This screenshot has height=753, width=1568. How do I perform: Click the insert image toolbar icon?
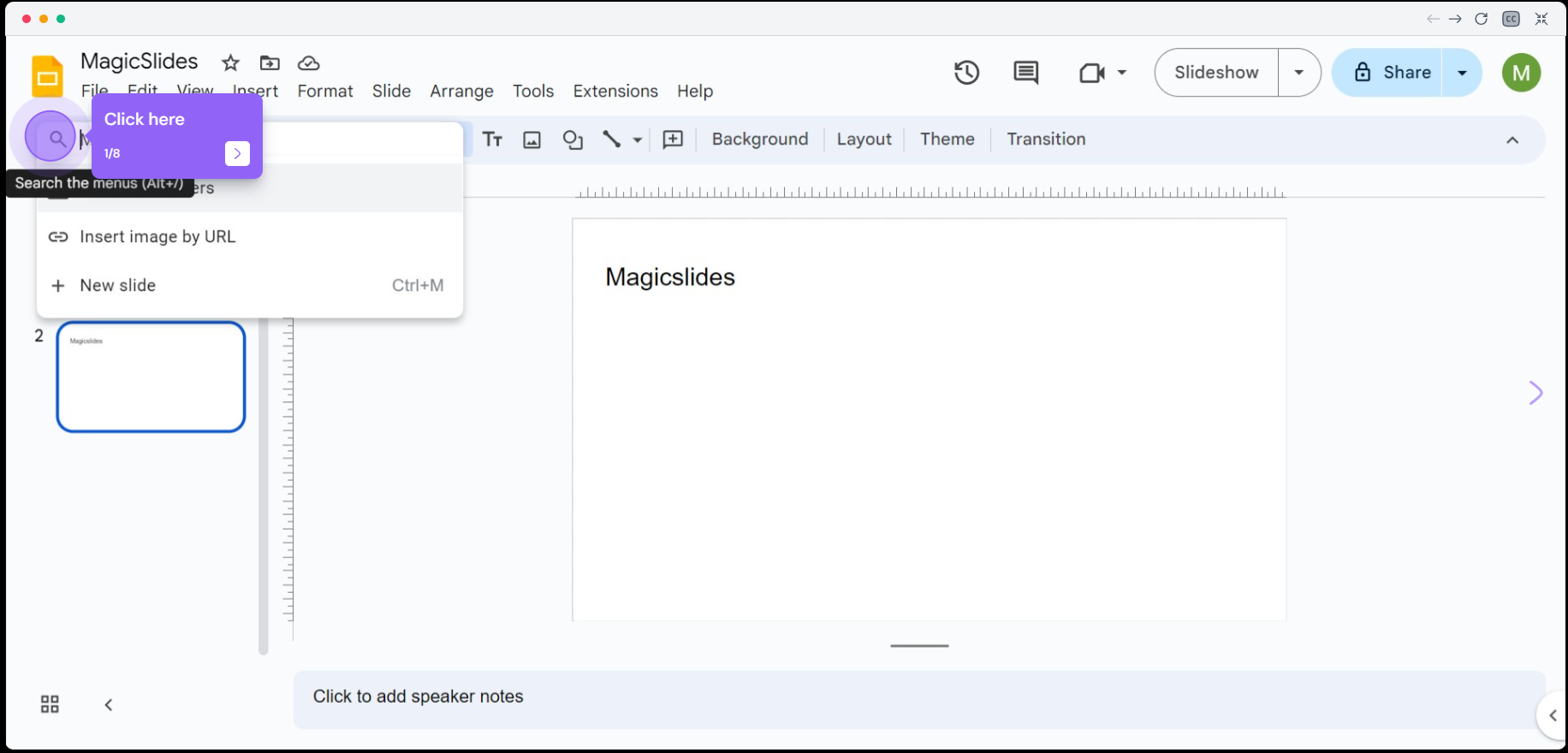click(532, 139)
